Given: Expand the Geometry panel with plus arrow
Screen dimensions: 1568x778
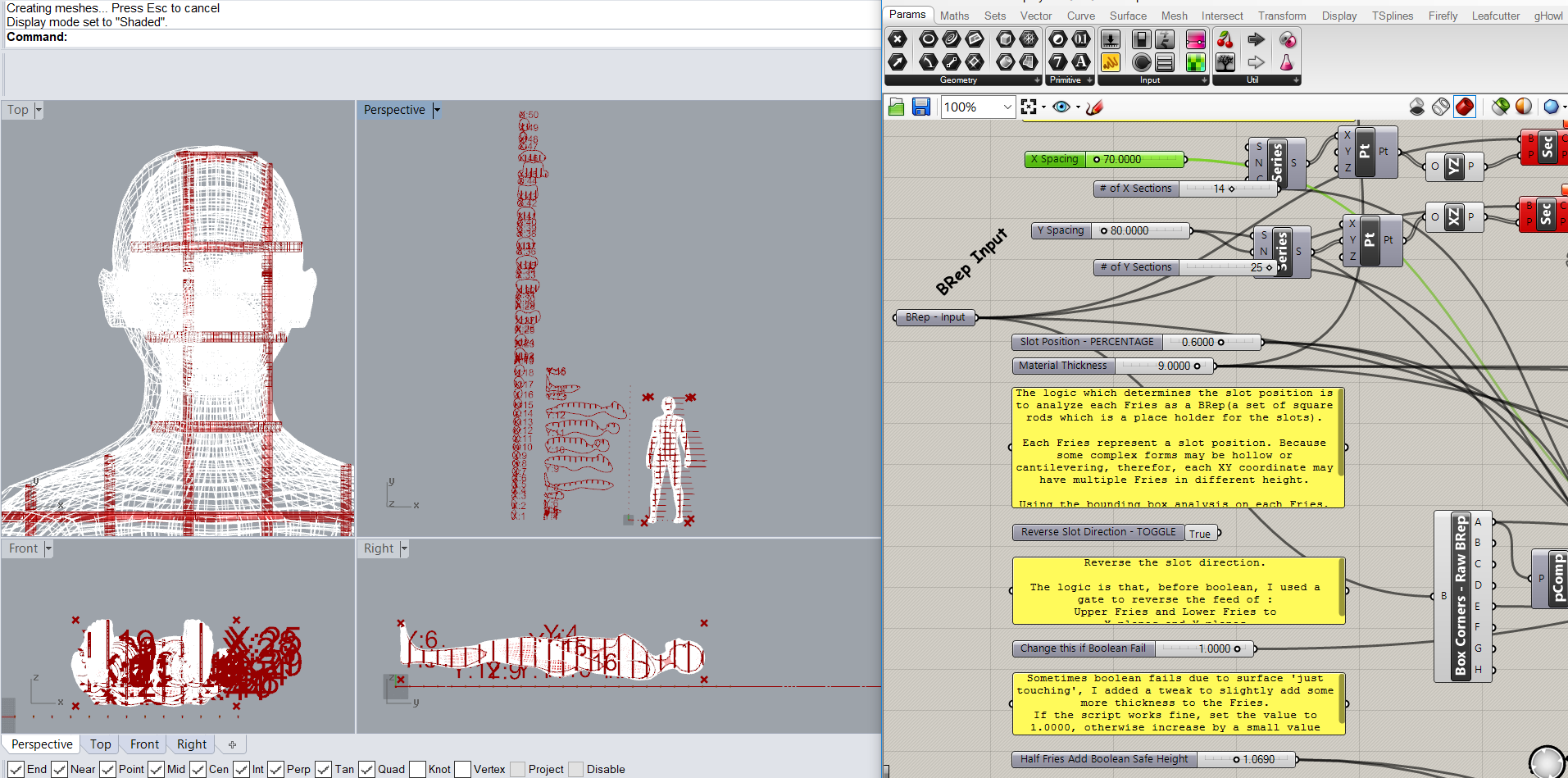Looking at the screenshot, I should click(1037, 80).
